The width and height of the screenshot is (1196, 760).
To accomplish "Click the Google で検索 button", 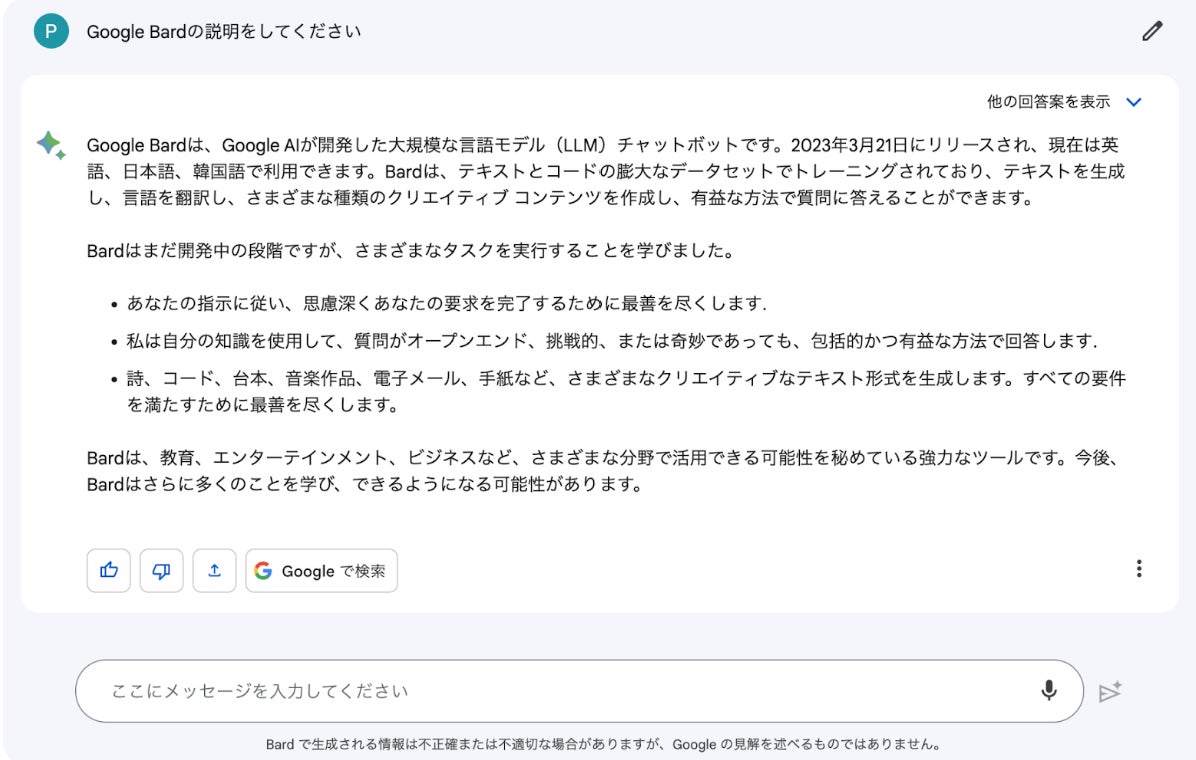I will (x=321, y=570).
